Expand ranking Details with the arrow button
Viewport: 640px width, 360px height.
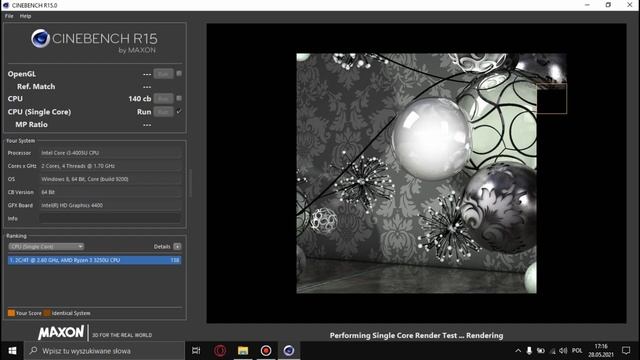coord(177,247)
